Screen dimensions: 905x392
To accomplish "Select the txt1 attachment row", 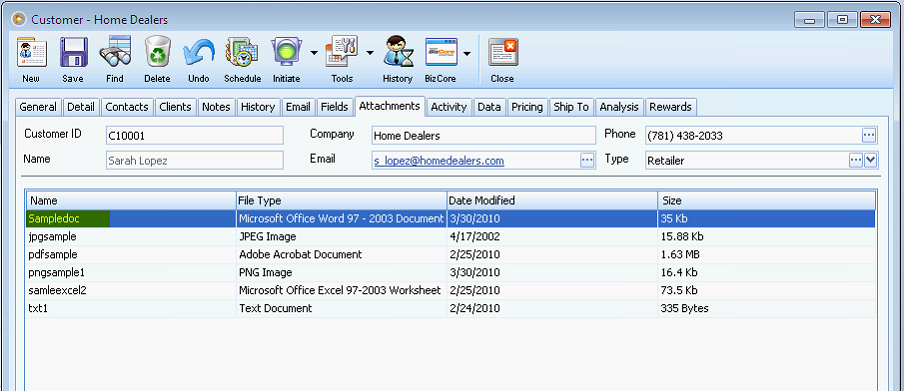I will tap(451, 308).
